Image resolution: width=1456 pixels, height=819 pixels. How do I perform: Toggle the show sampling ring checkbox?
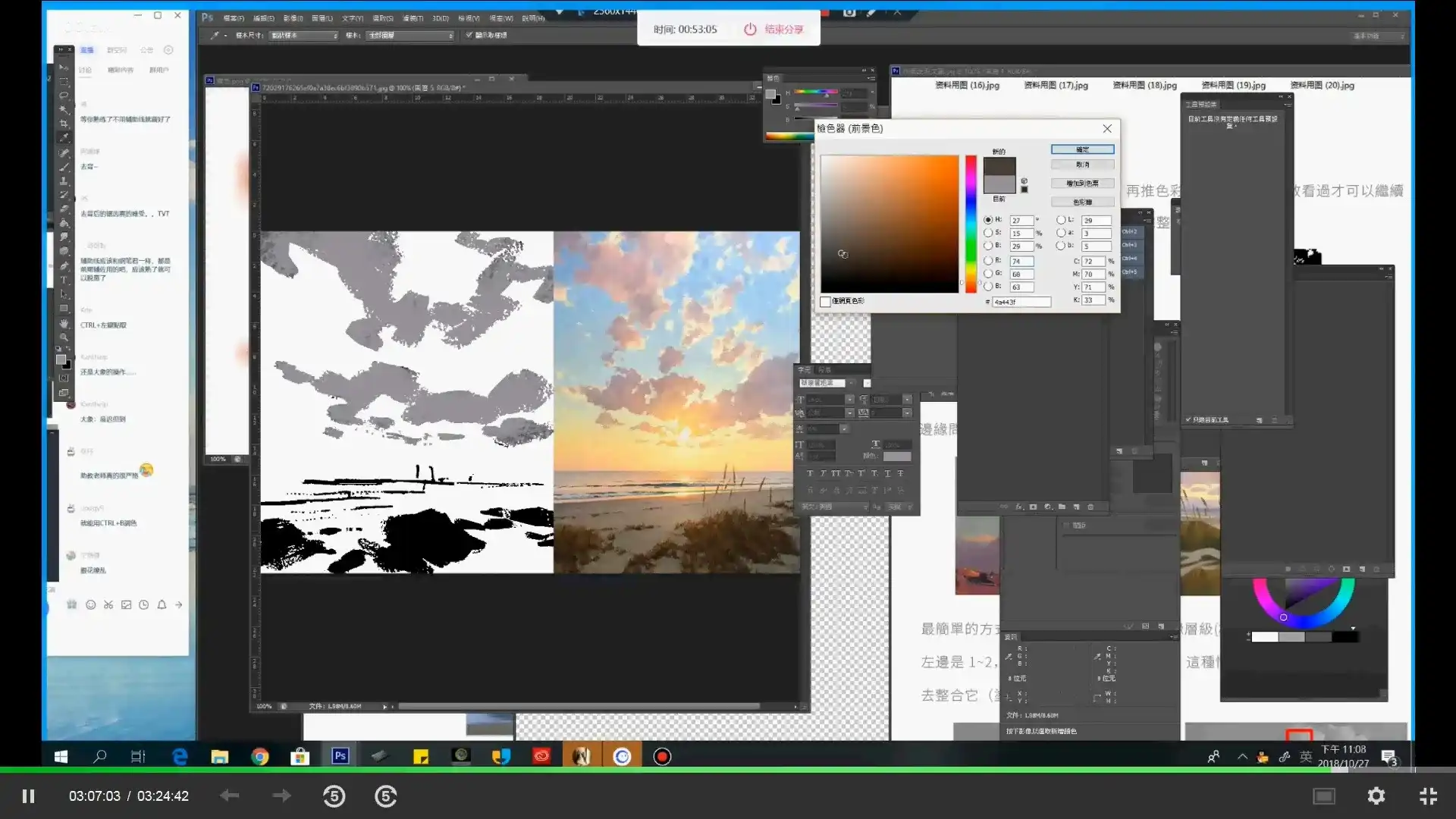coord(469,35)
